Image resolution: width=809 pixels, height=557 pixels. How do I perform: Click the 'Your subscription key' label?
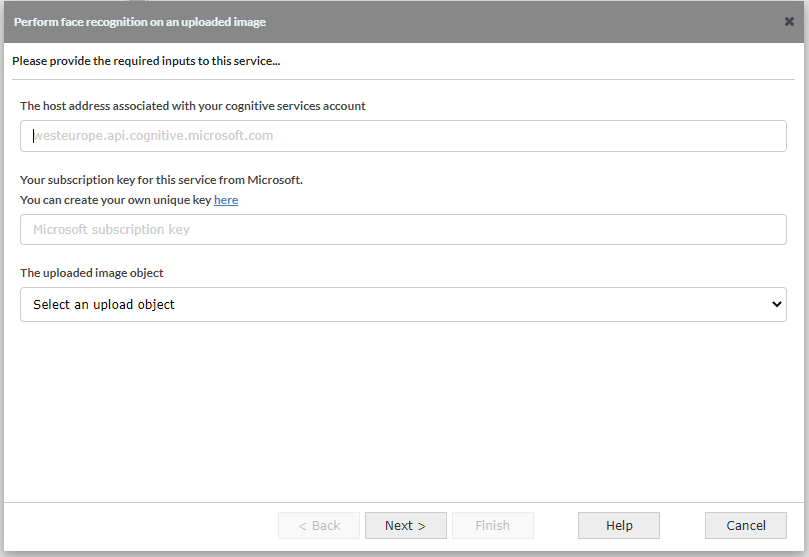coord(161,180)
